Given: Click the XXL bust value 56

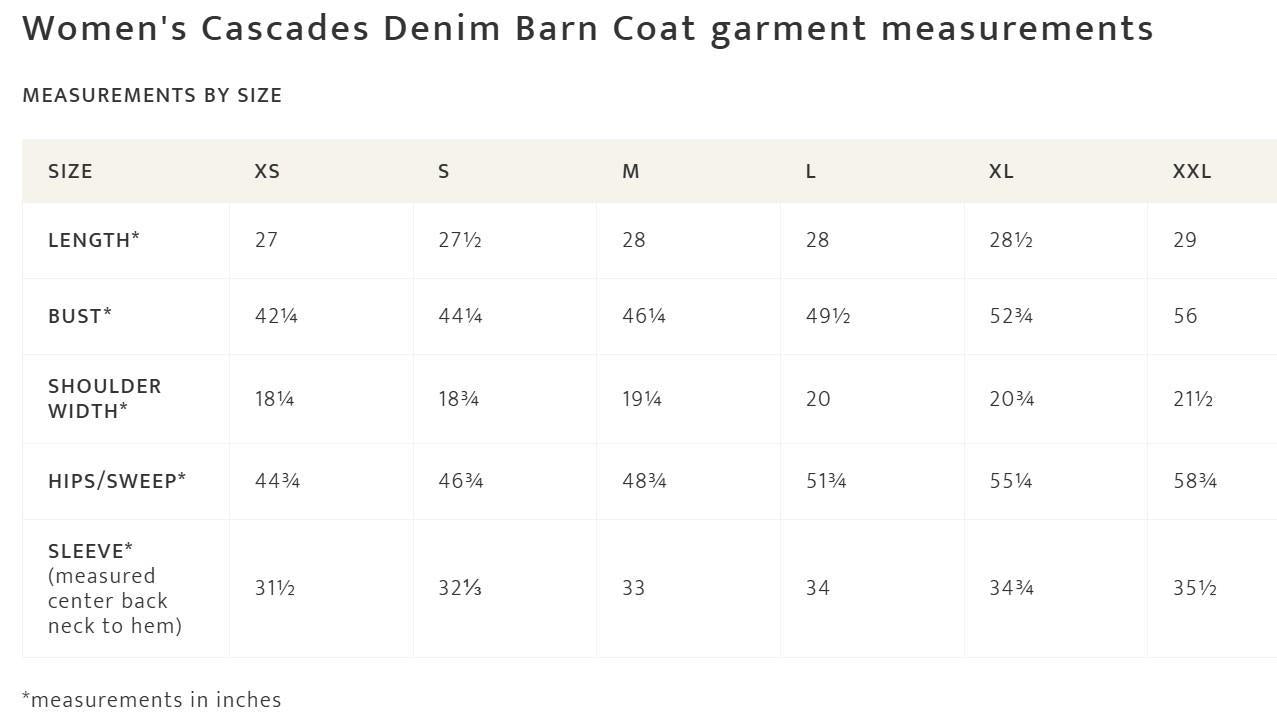Looking at the screenshot, I should point(1185,316).
